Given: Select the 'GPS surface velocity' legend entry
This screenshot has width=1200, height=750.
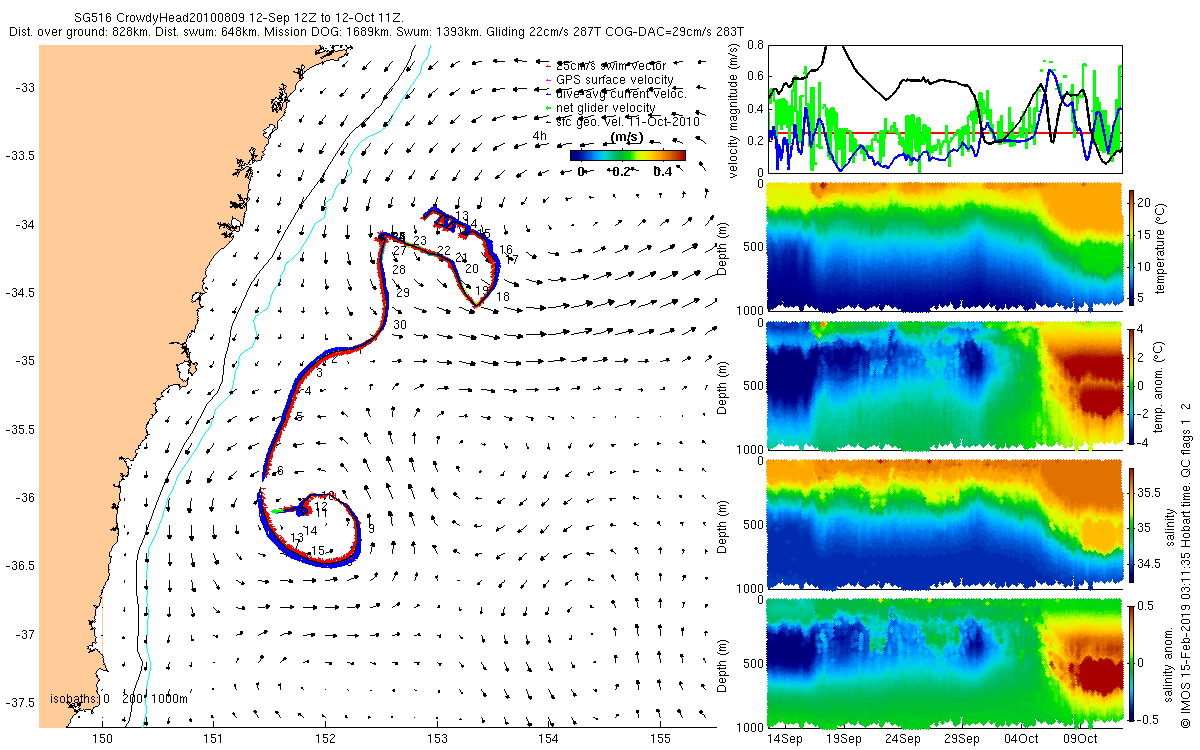Looking at the screenshot, I should 615,79.
